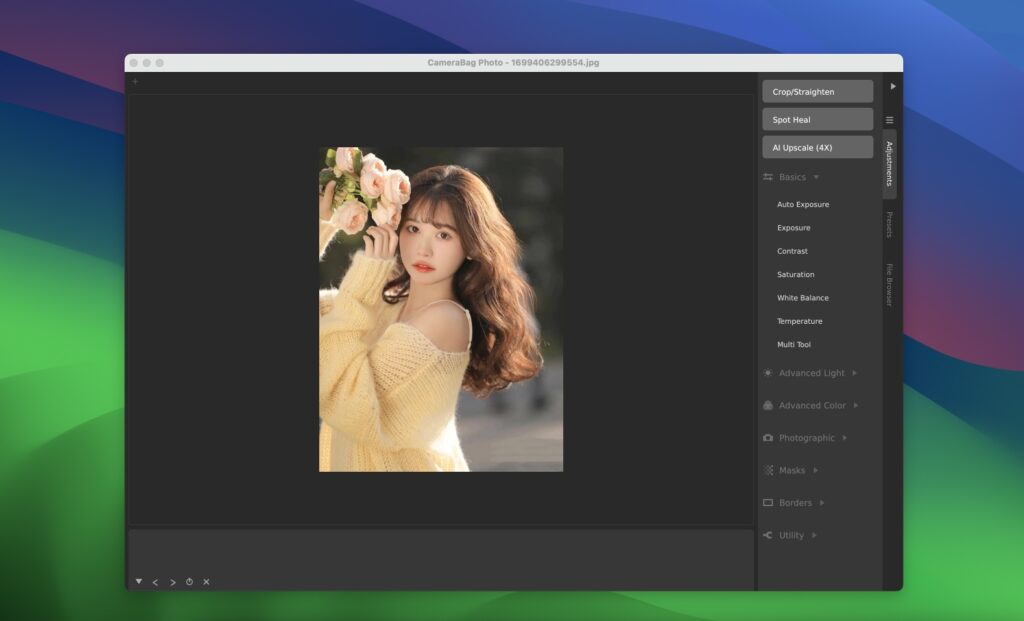
Task: Open the File Browser tab
Action: tap(889, 284)
